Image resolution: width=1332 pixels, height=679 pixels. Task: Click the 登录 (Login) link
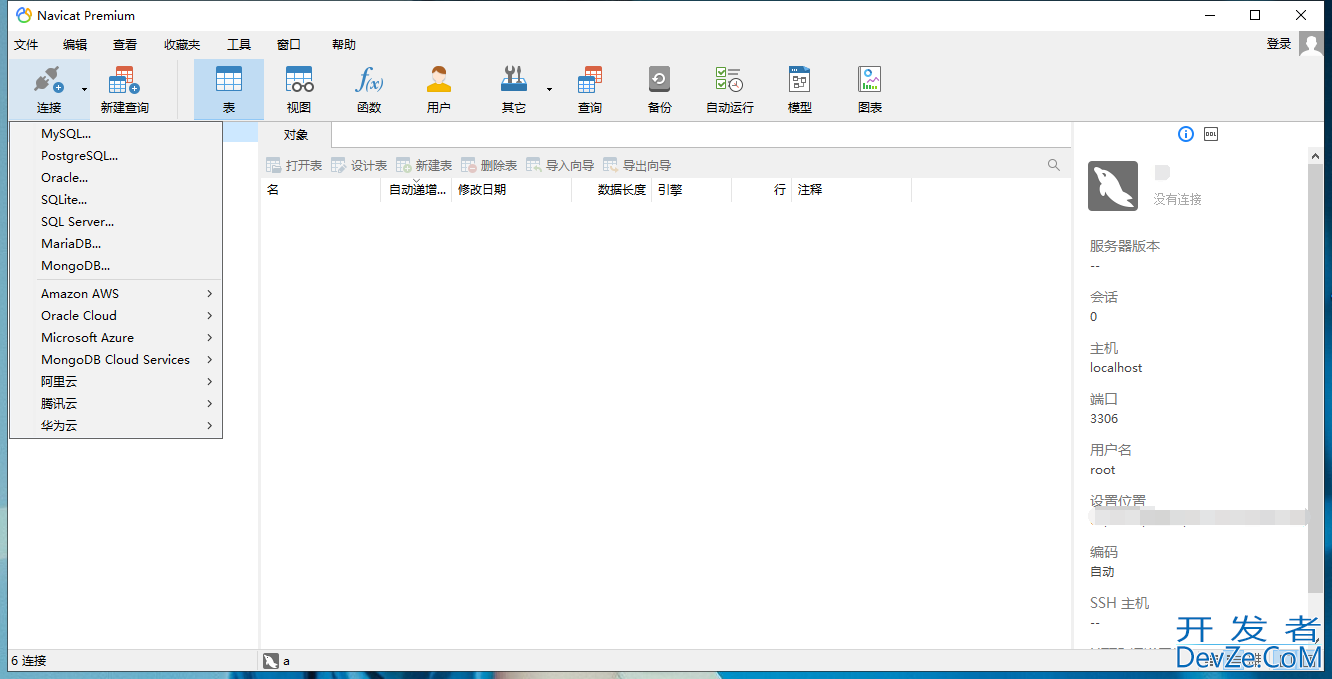coord(1278,44)
